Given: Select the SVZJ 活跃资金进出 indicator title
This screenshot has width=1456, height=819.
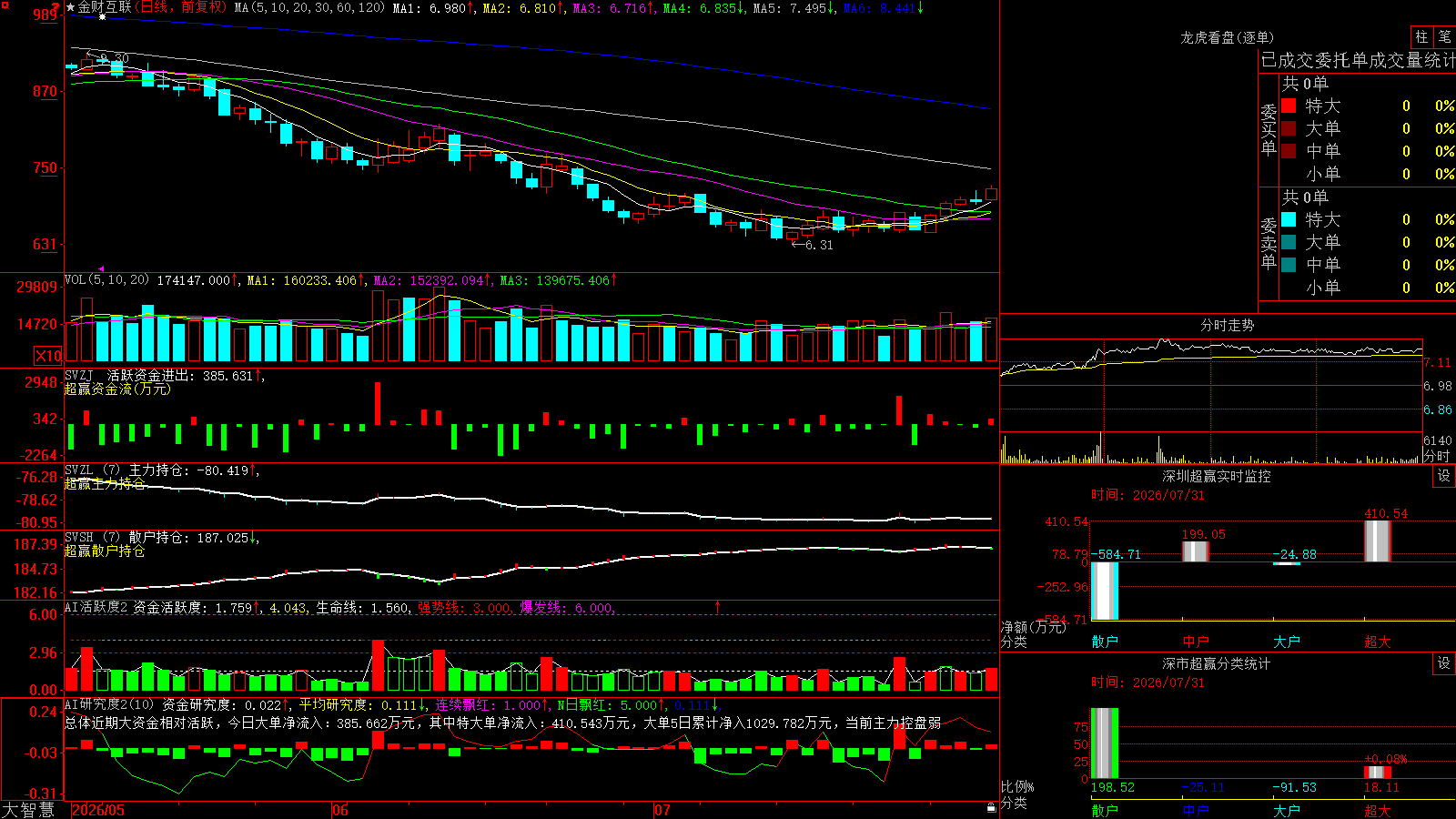Looking at the screenshot, I should click(x=128, y=375).
